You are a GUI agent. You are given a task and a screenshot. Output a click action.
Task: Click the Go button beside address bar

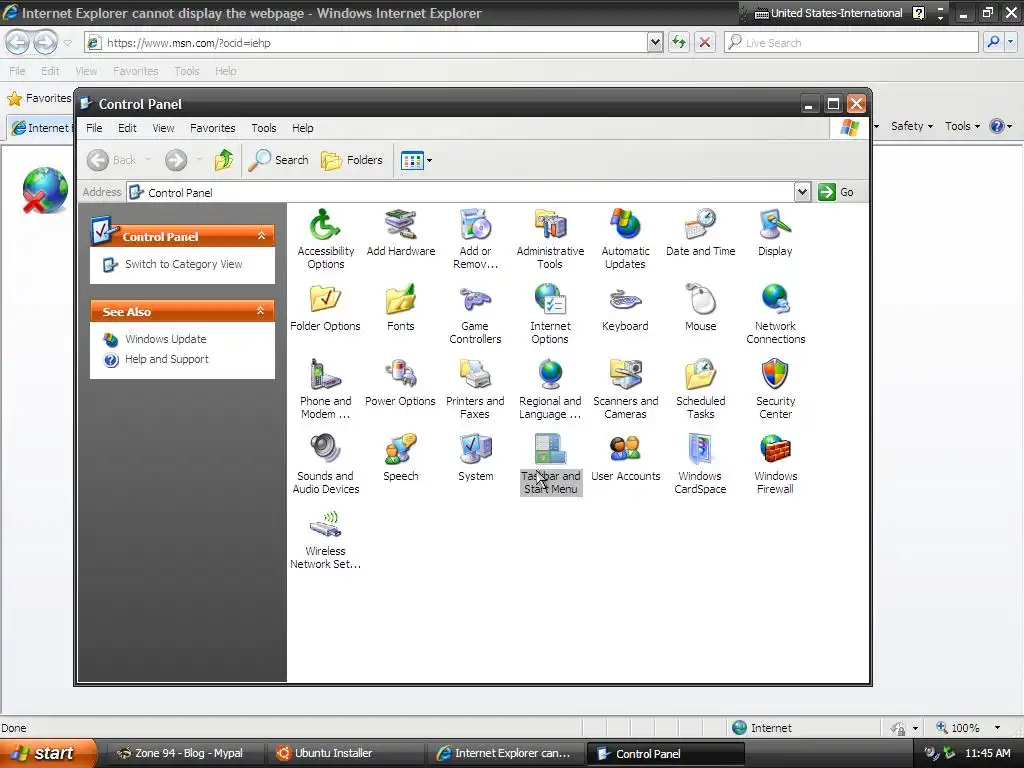[x=836, y=192]
